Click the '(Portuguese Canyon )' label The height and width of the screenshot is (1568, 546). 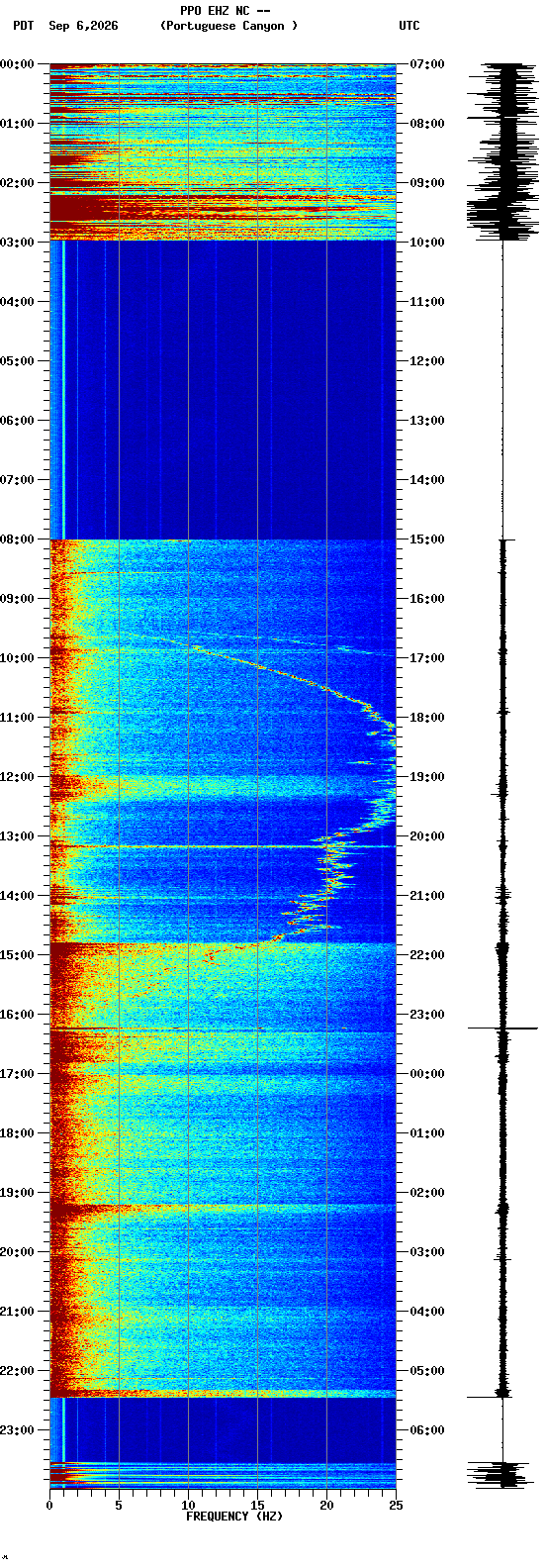tap(228, 26)
